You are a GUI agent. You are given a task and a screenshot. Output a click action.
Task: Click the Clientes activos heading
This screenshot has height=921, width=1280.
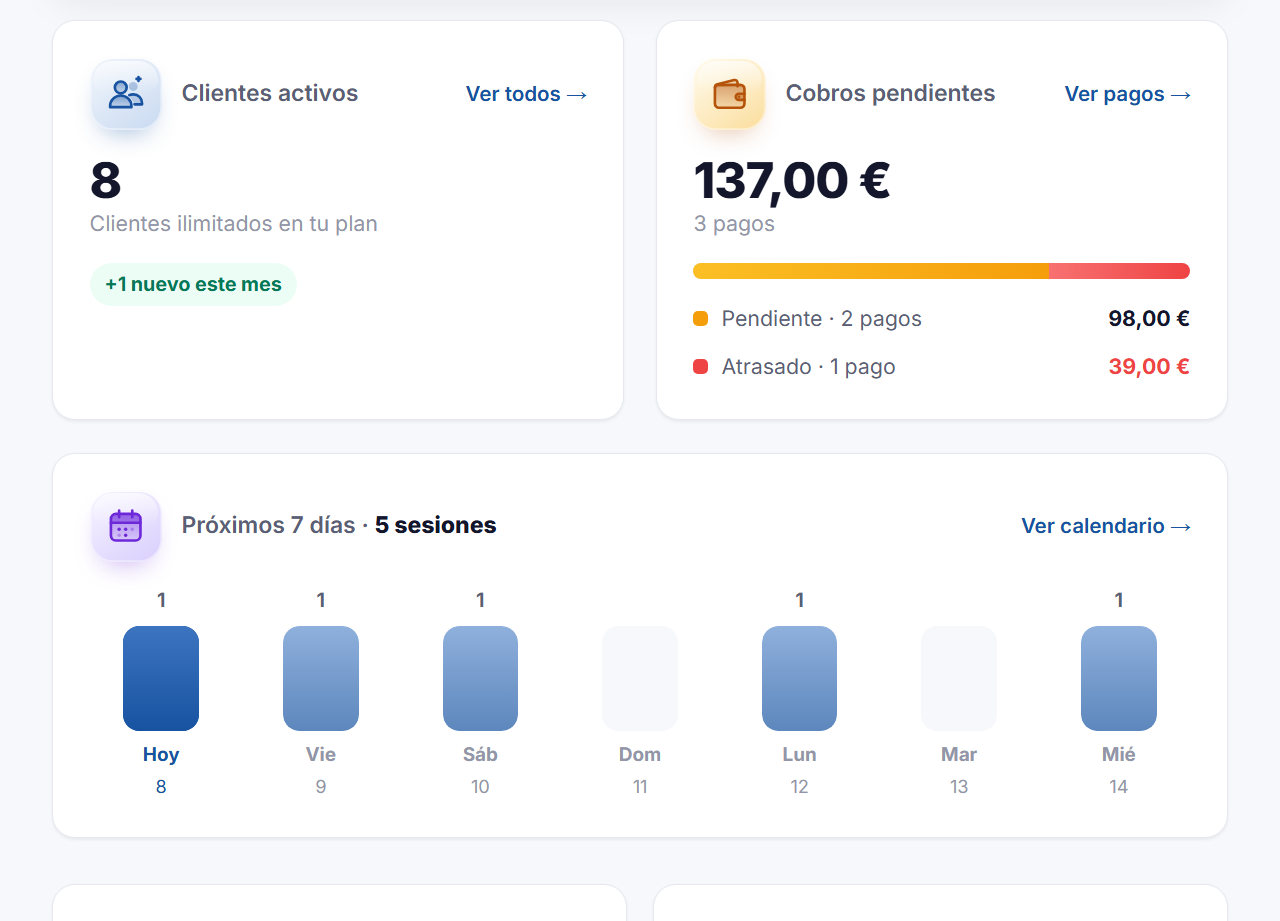[x=270, y=94]
